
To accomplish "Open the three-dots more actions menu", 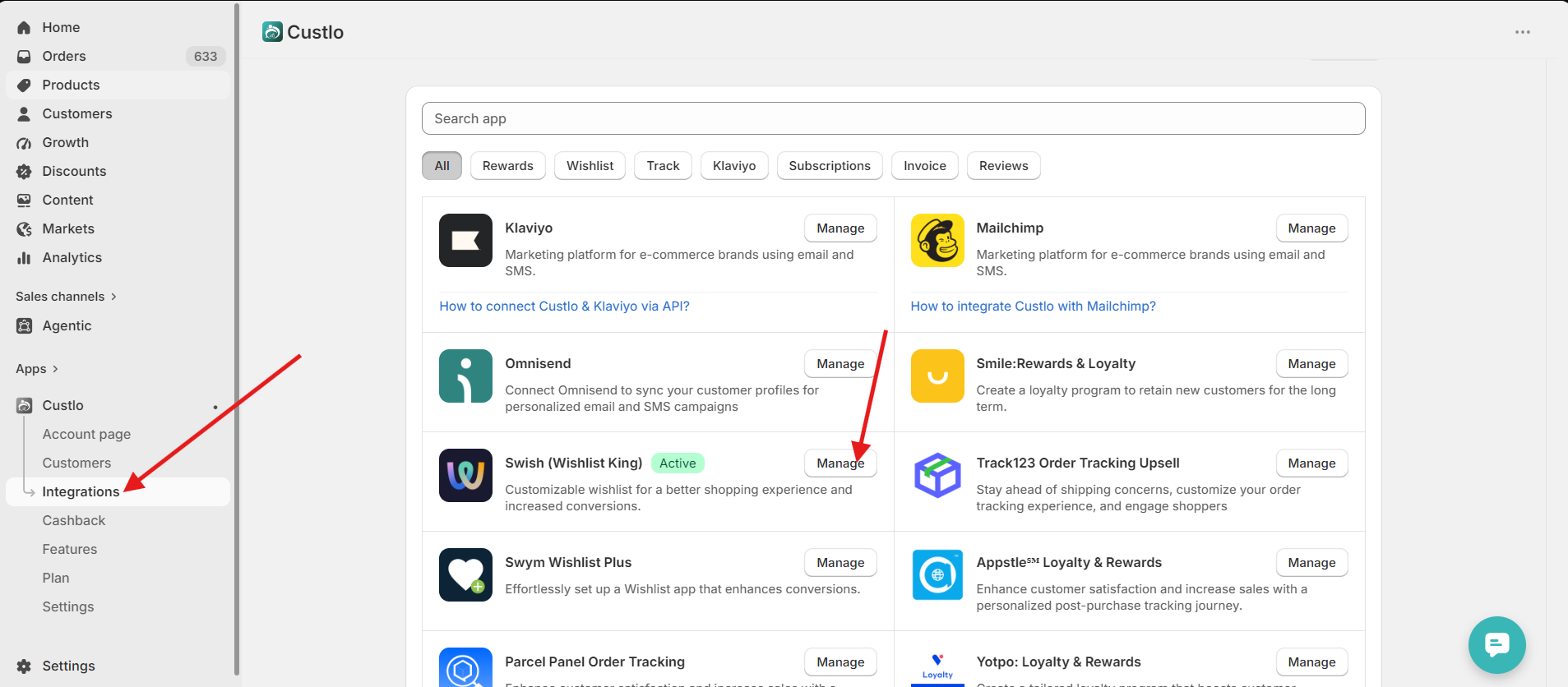I will coord(1523,32).
